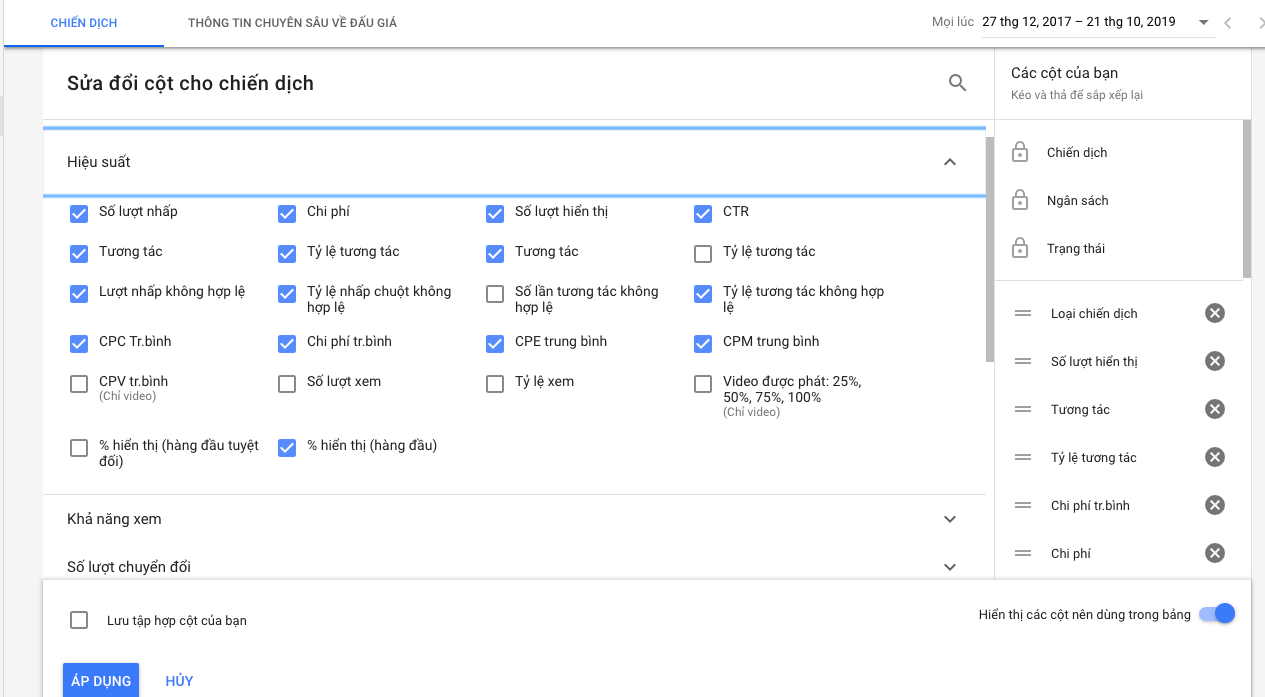The image size is (1265, 697).
Task: Select the 'CHIẾN DỊCH' tab
Action: tap(83, 22)
